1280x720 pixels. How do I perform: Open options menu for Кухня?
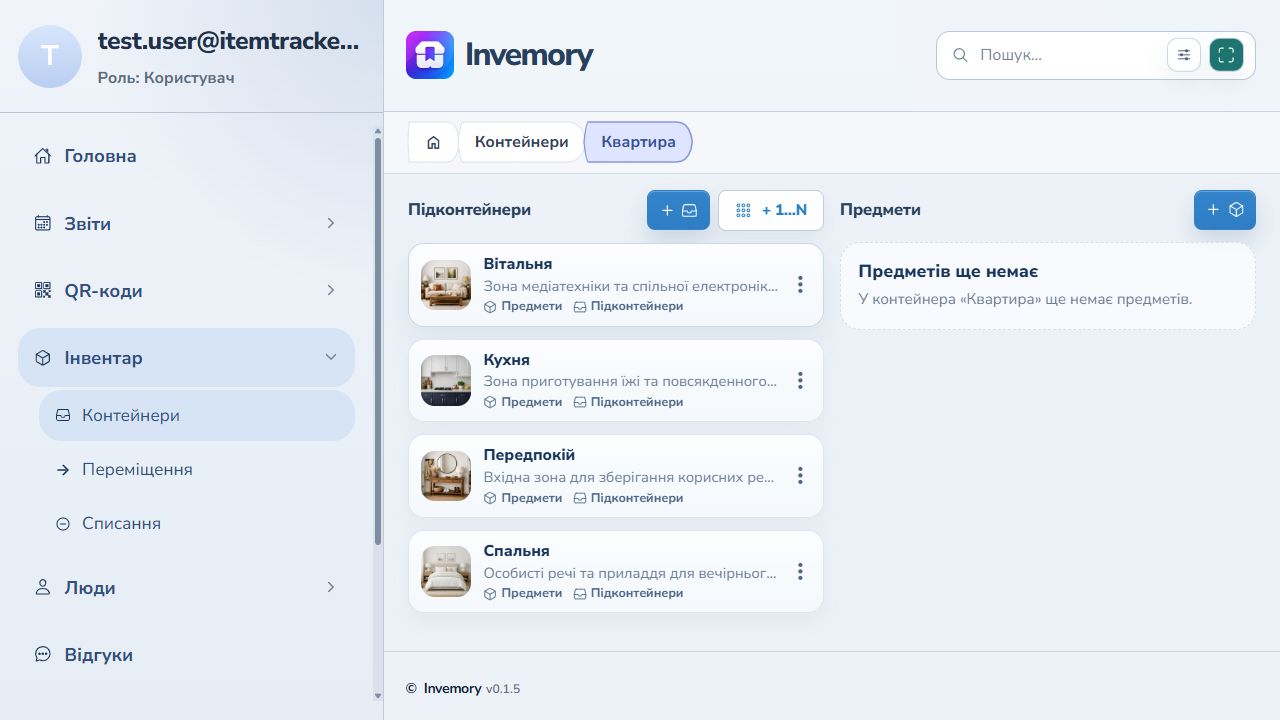[800, 380]
